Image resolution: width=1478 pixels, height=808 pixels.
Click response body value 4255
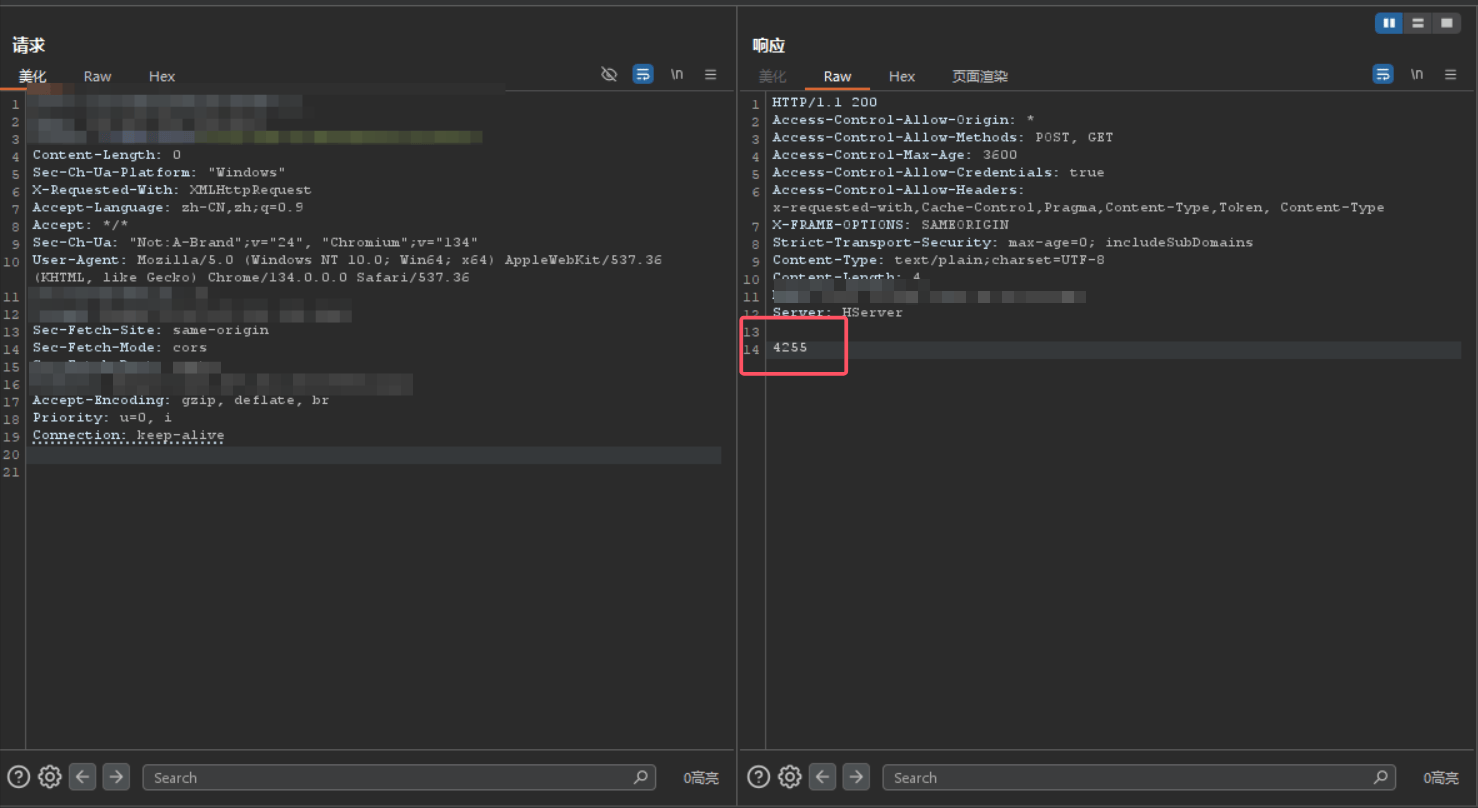point(790,348)
